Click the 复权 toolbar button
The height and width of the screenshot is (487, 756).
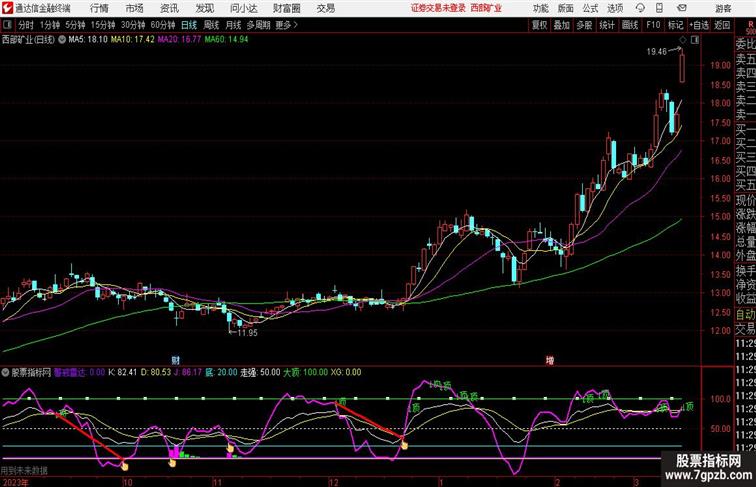pyautogui.click(x=540, y=25)
